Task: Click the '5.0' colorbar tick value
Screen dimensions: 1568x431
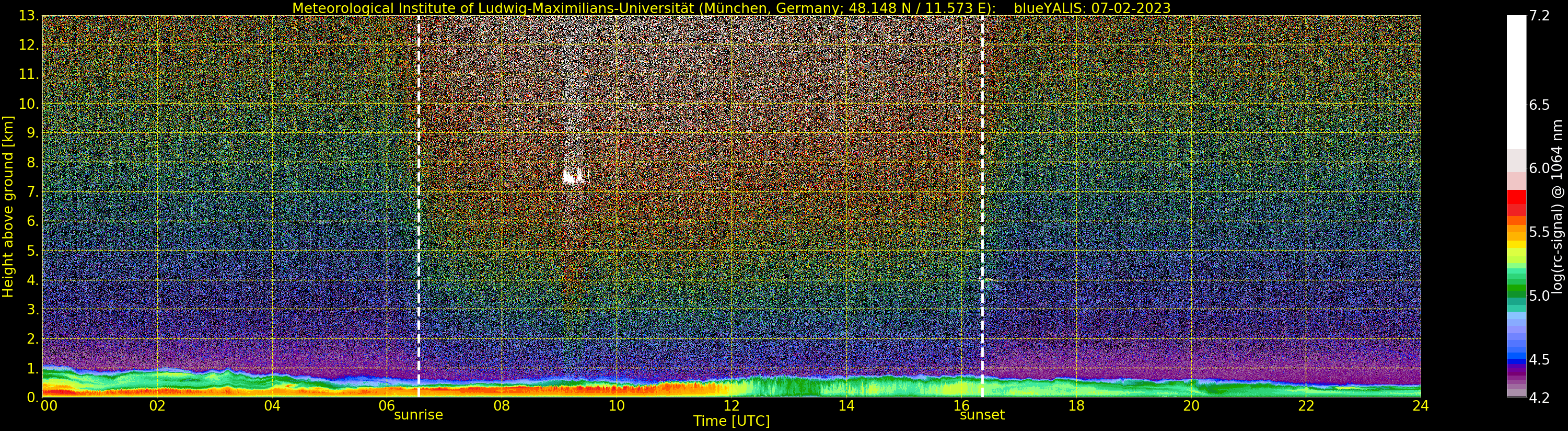Action: [1539, 296]
